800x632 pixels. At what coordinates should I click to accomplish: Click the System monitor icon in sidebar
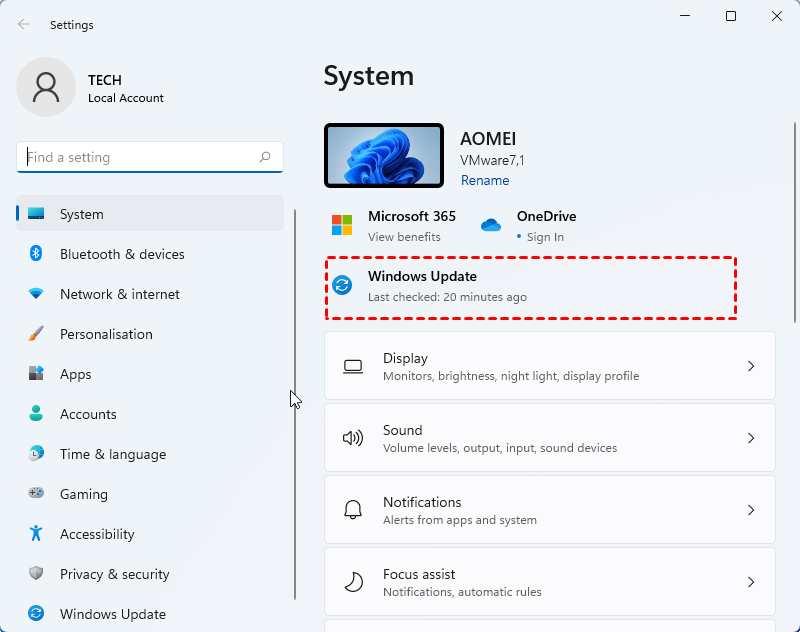(x=36, y=214)
